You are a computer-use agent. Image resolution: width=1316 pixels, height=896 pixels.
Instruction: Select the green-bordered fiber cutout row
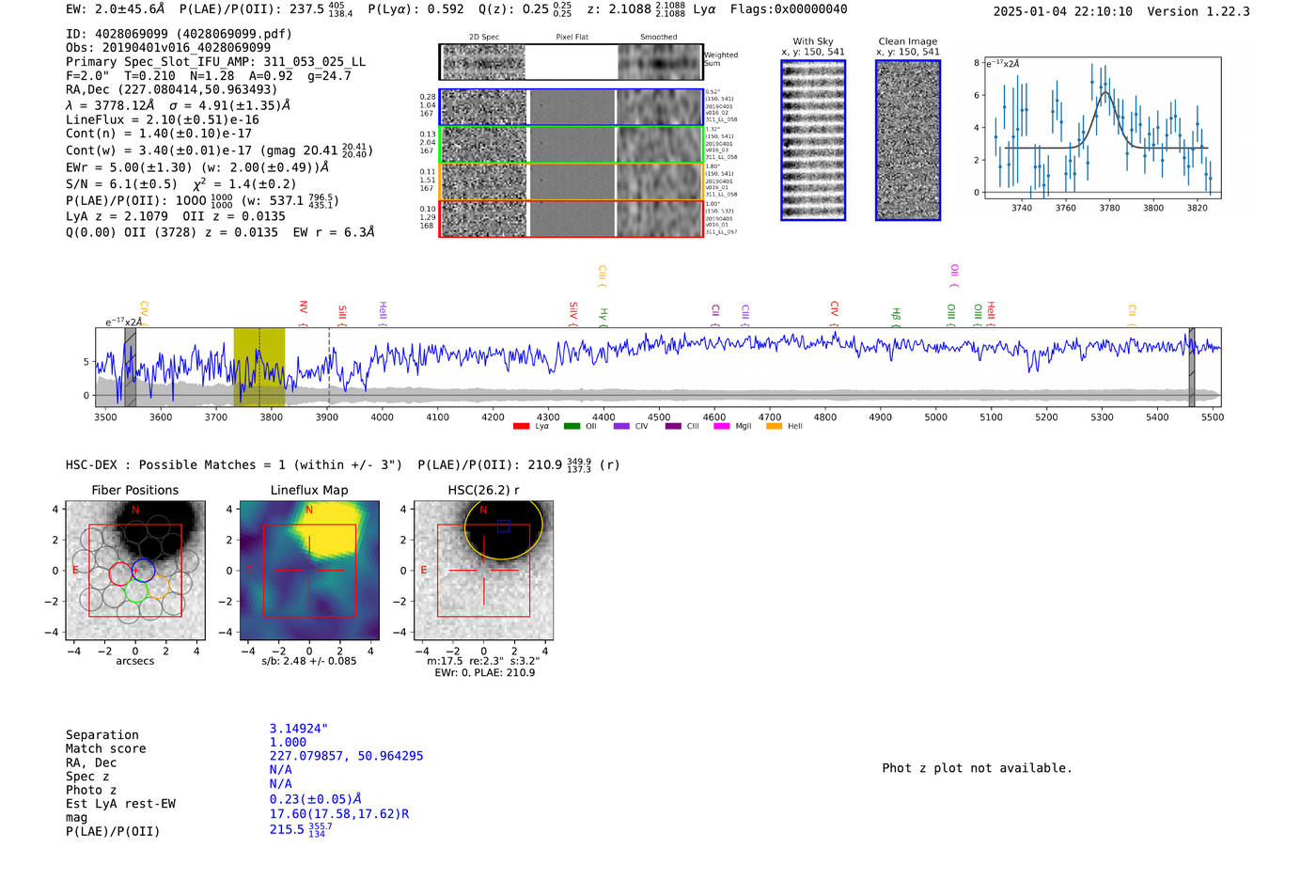click(572, 145)
